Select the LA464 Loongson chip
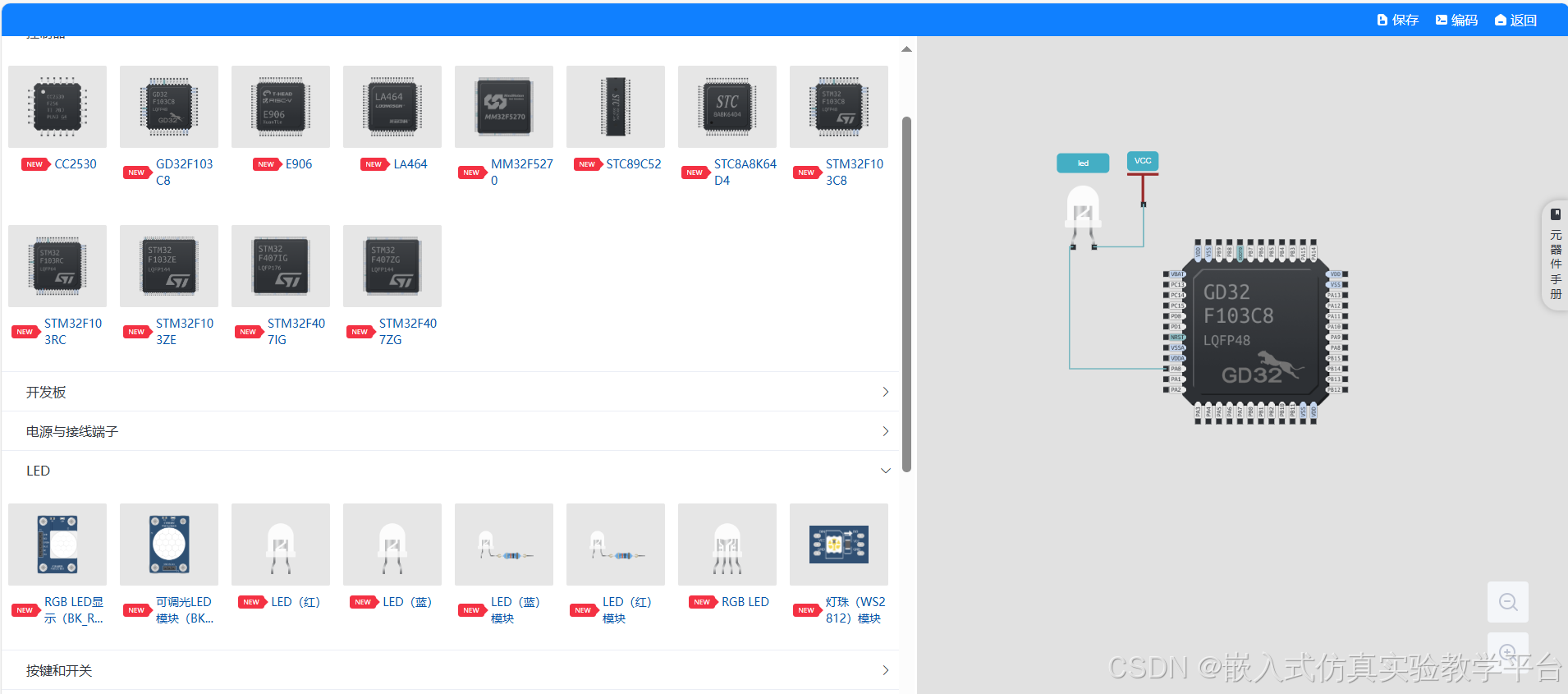Viewport: 1568px width, 694px height. [x=392, y=107]
